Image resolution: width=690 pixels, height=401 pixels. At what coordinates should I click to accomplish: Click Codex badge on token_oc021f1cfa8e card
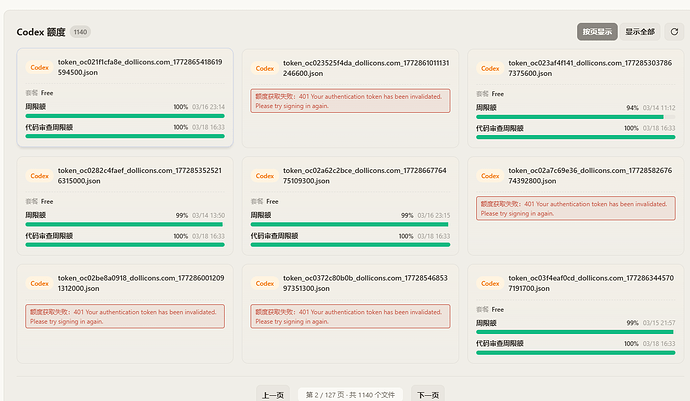40,67
